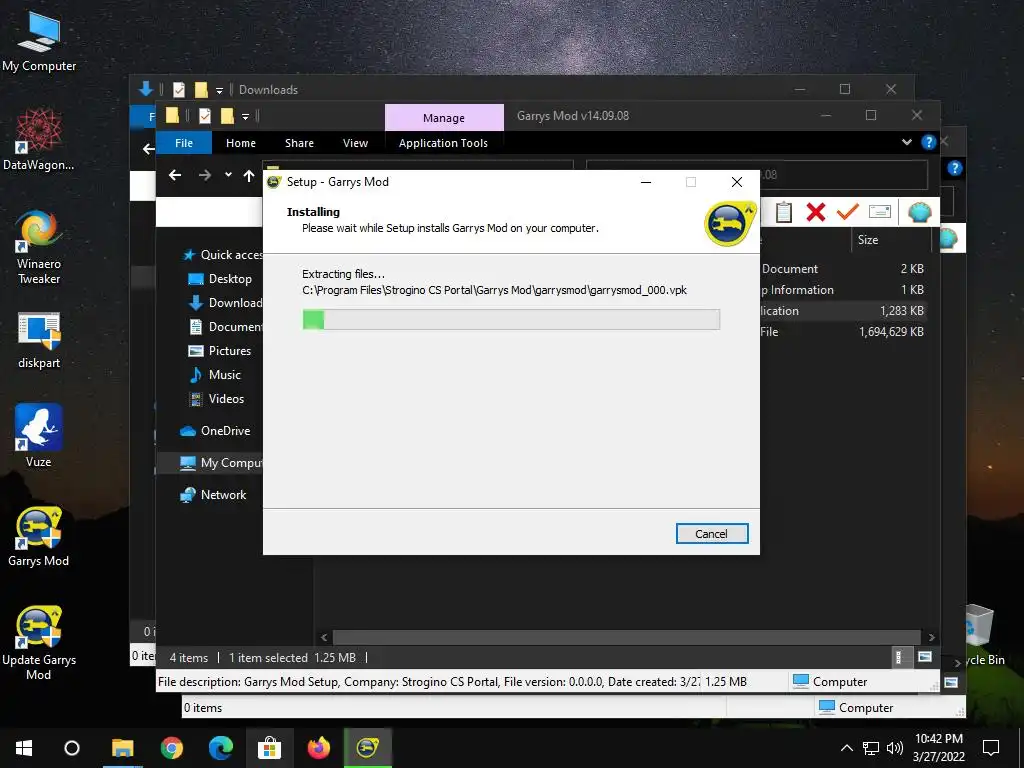
Task: Open Explorer help question mark
Action: tap(928, 142)
